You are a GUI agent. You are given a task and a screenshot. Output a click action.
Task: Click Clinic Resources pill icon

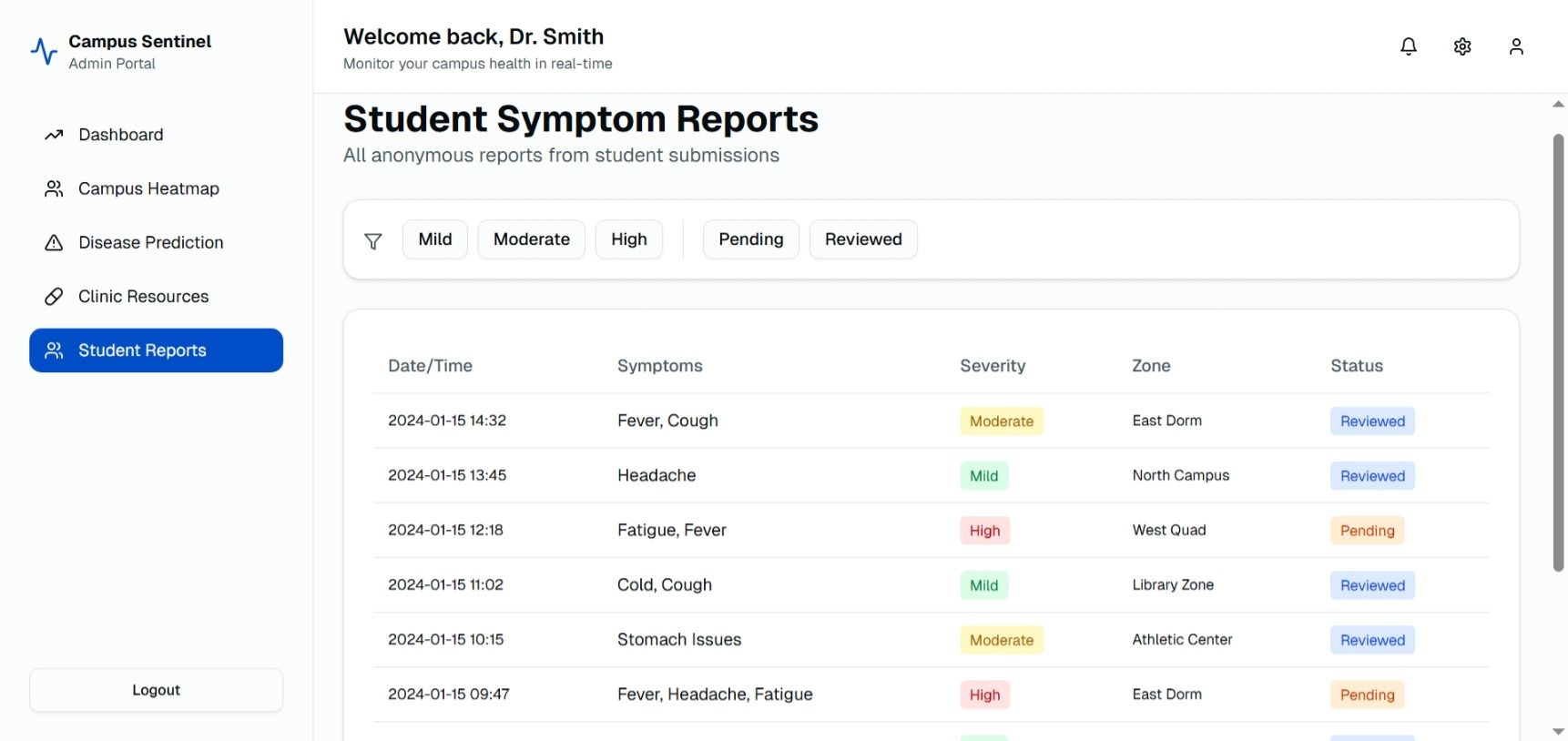[x=54, y=297]
